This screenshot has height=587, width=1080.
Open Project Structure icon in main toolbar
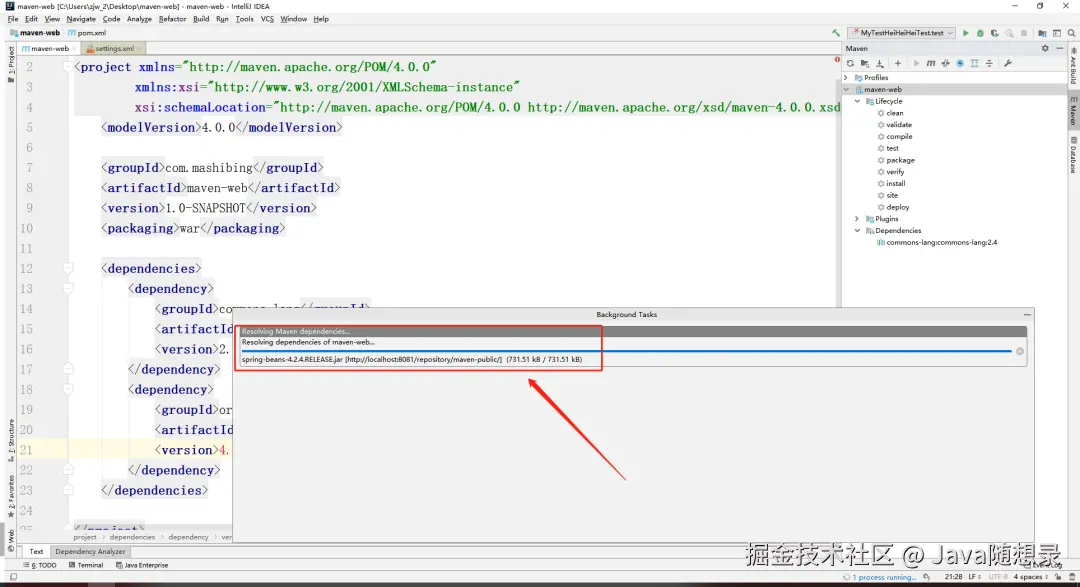1042,32
